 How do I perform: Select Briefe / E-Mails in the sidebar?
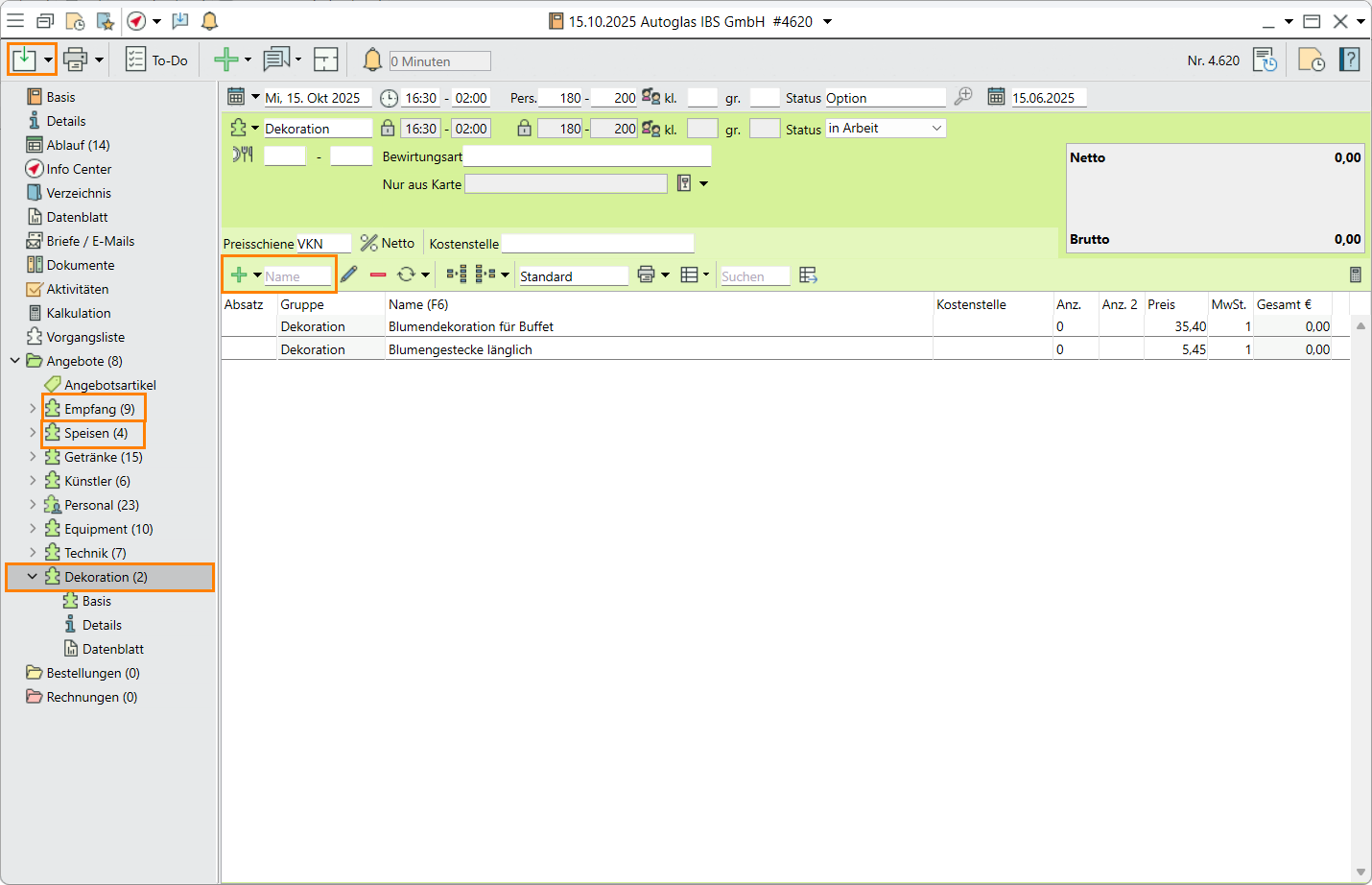coord(90,241)
